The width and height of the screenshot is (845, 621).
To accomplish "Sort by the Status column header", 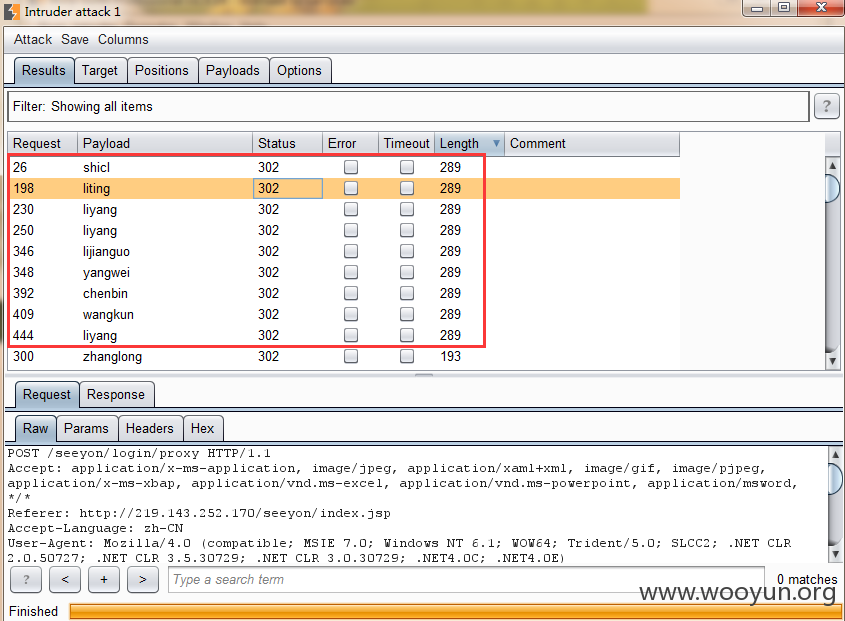I will pos(287,143).
